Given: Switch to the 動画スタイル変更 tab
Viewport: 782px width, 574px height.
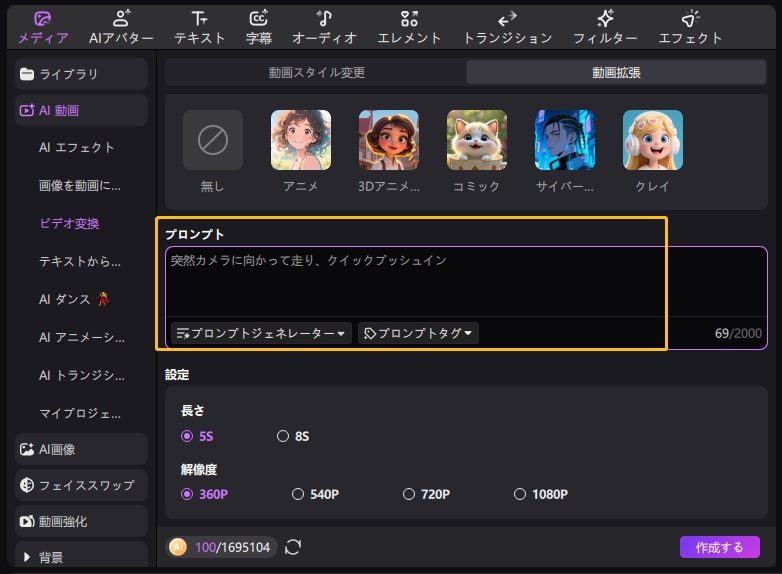Looking at the screenshot, I should (x=316, y=73).
